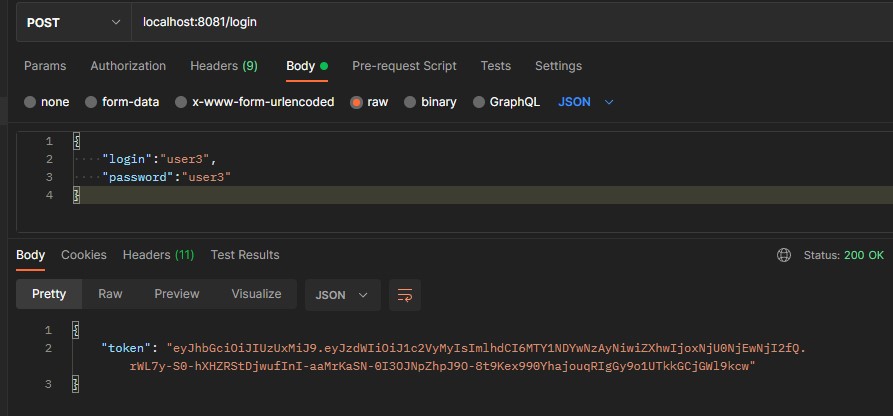Switch to the Raw response view
Screen dimensions: 893x416
pos(110,294)
